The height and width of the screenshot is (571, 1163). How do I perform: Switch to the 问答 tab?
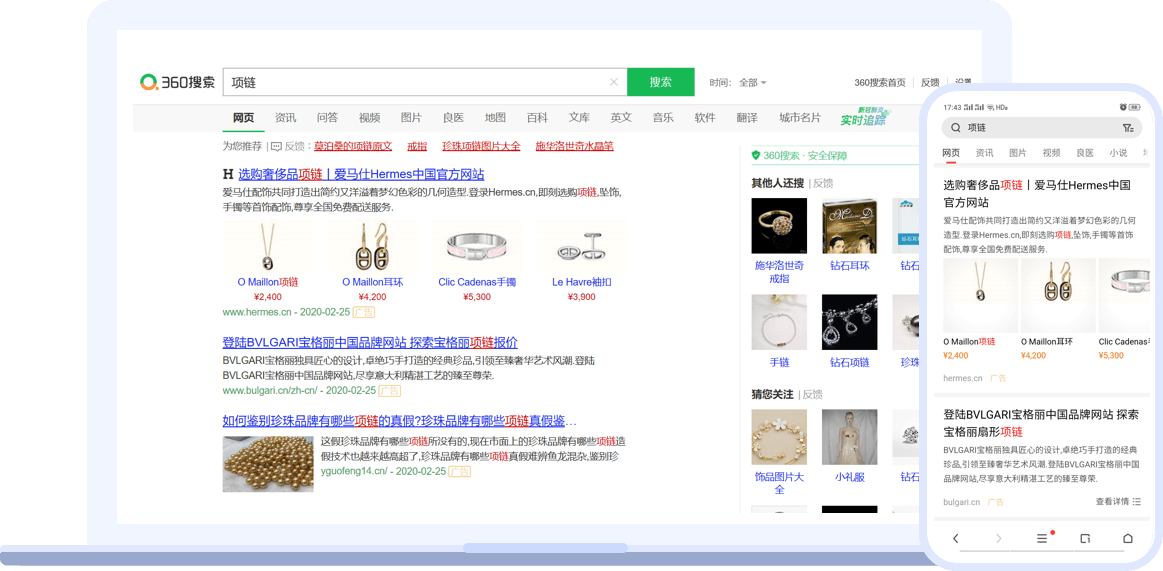(327, 117)
